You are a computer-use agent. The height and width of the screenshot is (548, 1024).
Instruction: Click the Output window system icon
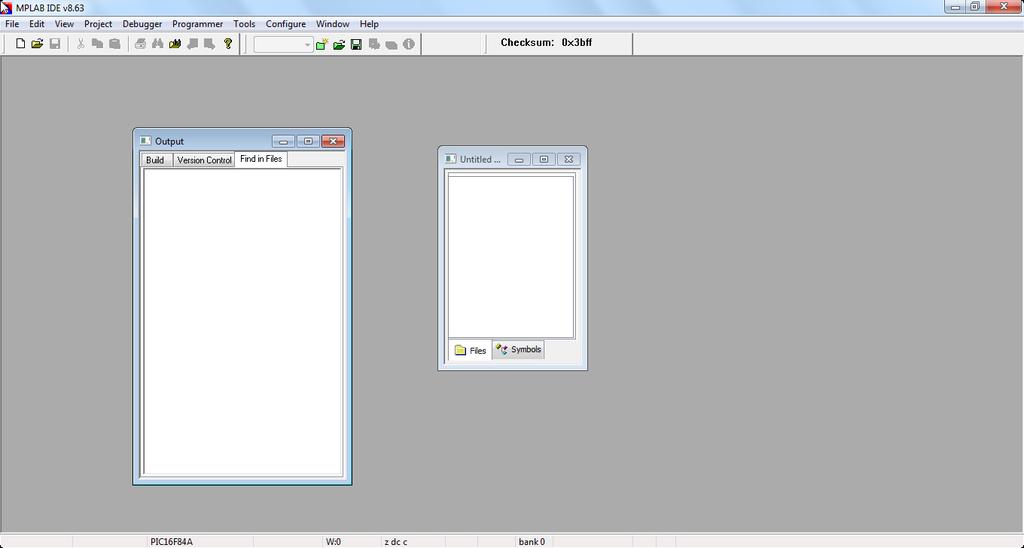click(145, 141)
